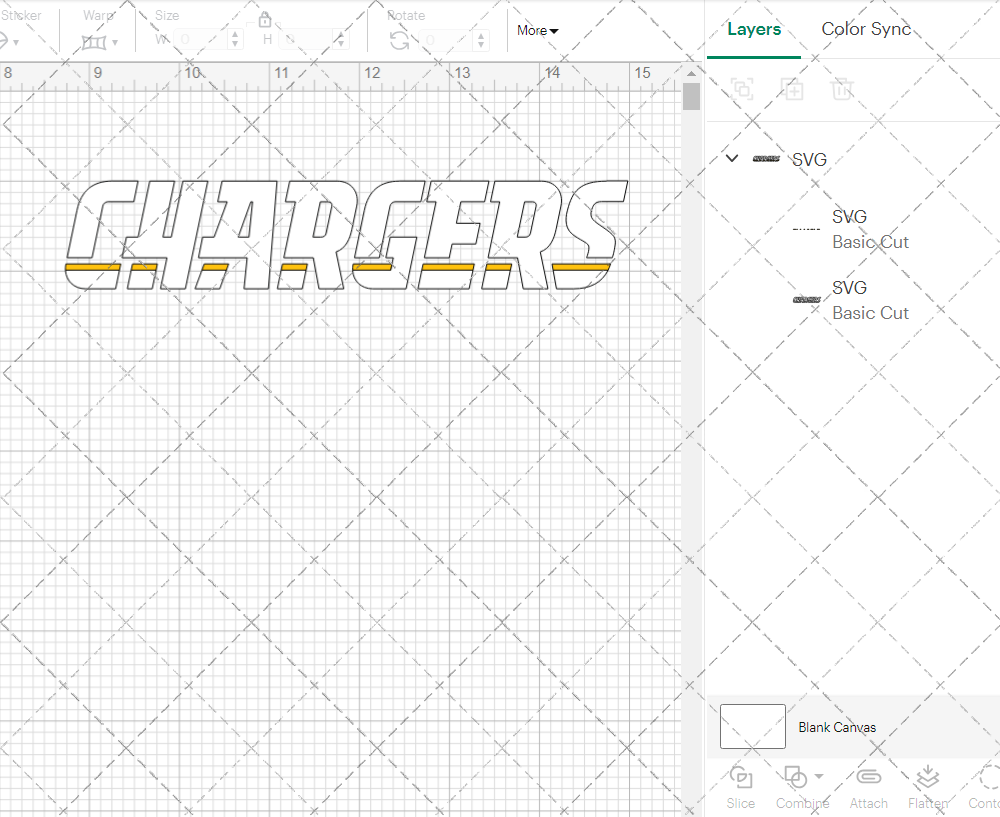Toggle the size aspect ratio lock
The height and width of the screenshot is (817, 1000).
(x=265, y=21)
